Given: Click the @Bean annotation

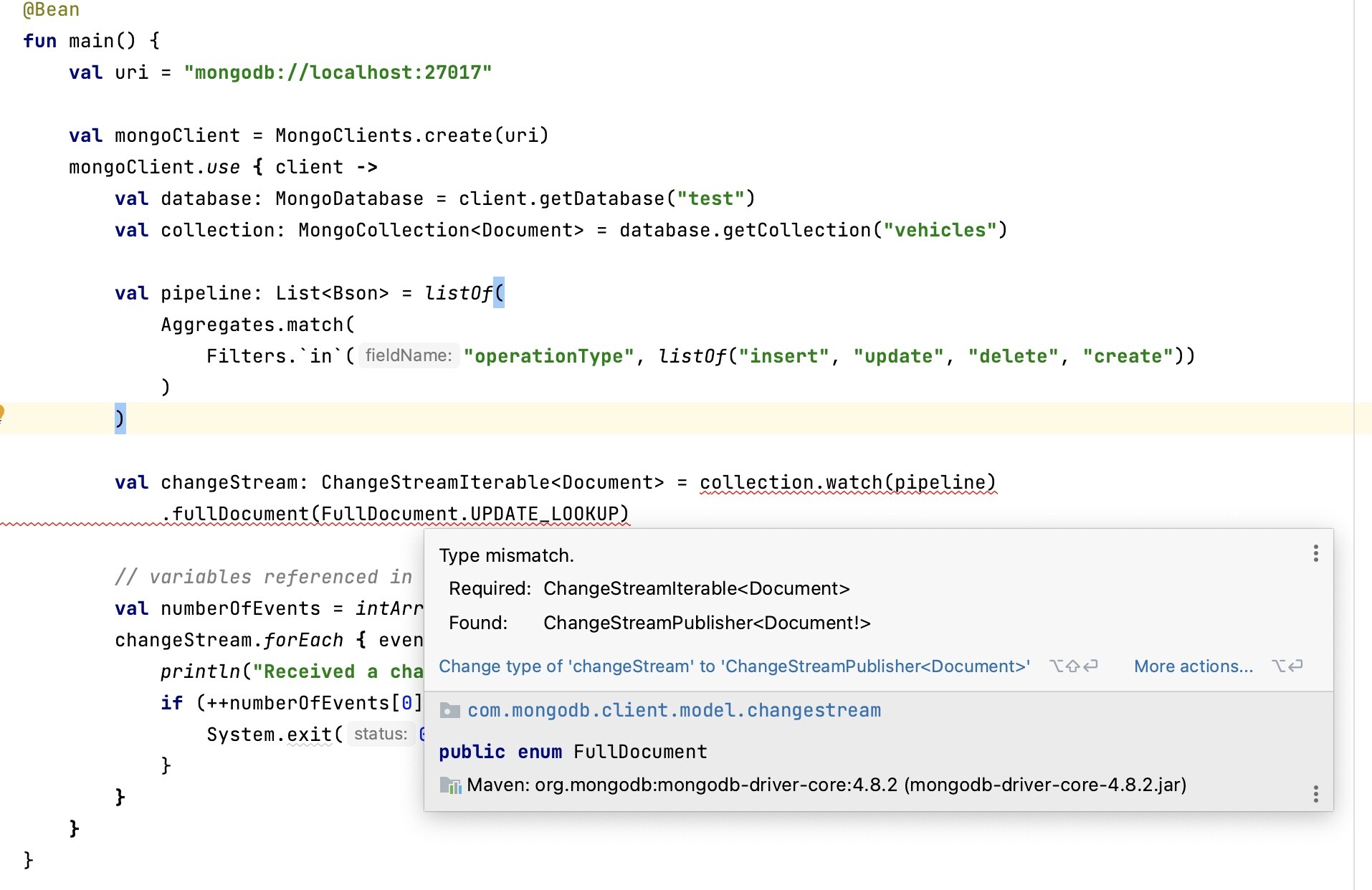Looking at the screenshot, I should click(51, 10).
